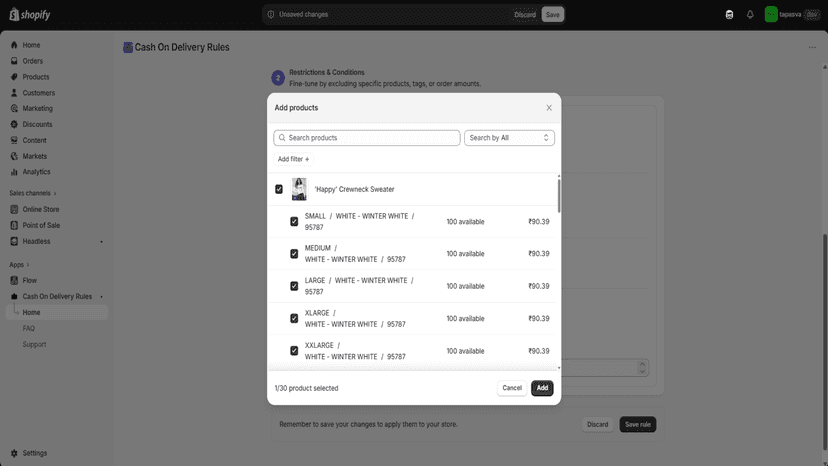
Task: Click the 'Unsaved changes' label
Action: point(304,14)
